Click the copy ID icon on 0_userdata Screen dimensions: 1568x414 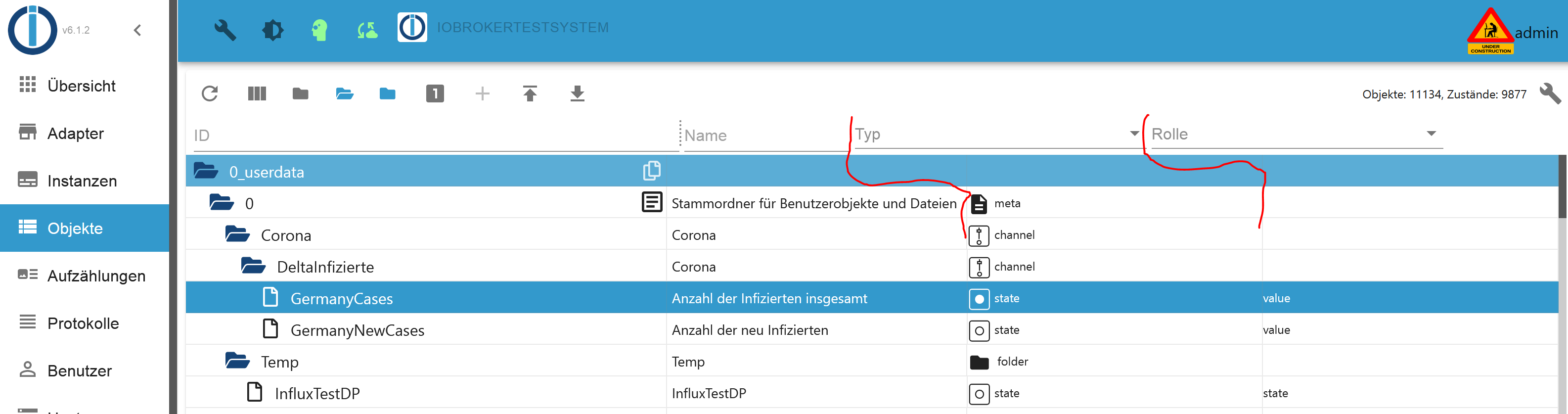[651, 171]
